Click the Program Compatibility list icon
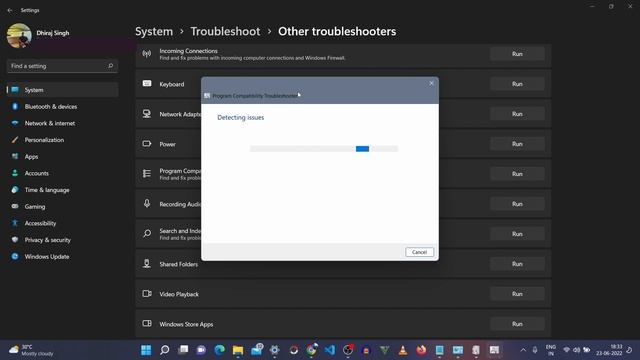Screen dimensions: 640x360 (x=147, y=173)
